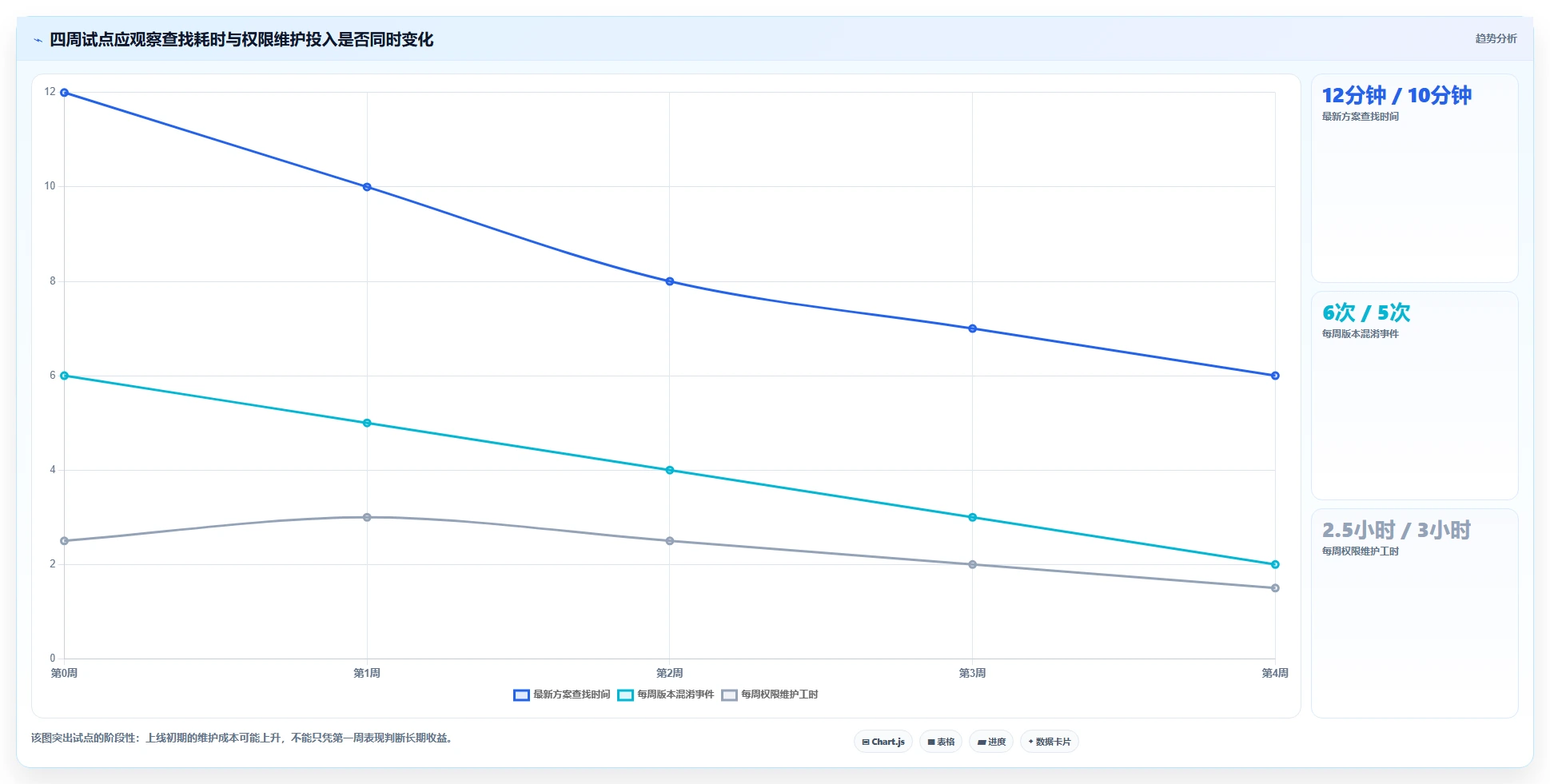
Task: Click the gray line point at 第4周 (1.5)
Action: pyautogui.click(x=1275, y=588)
